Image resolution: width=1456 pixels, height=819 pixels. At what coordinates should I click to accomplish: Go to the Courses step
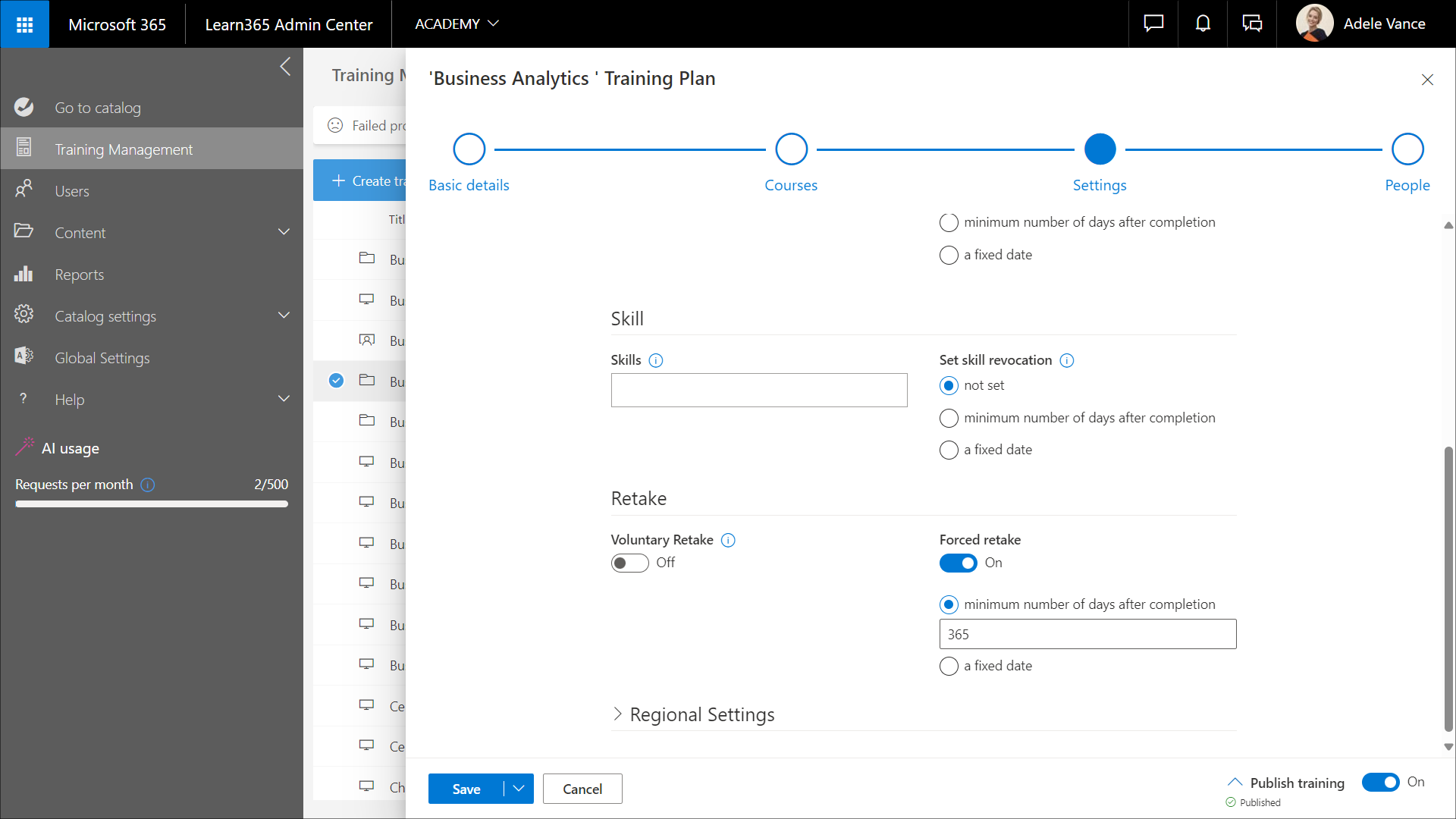(791, 149)
